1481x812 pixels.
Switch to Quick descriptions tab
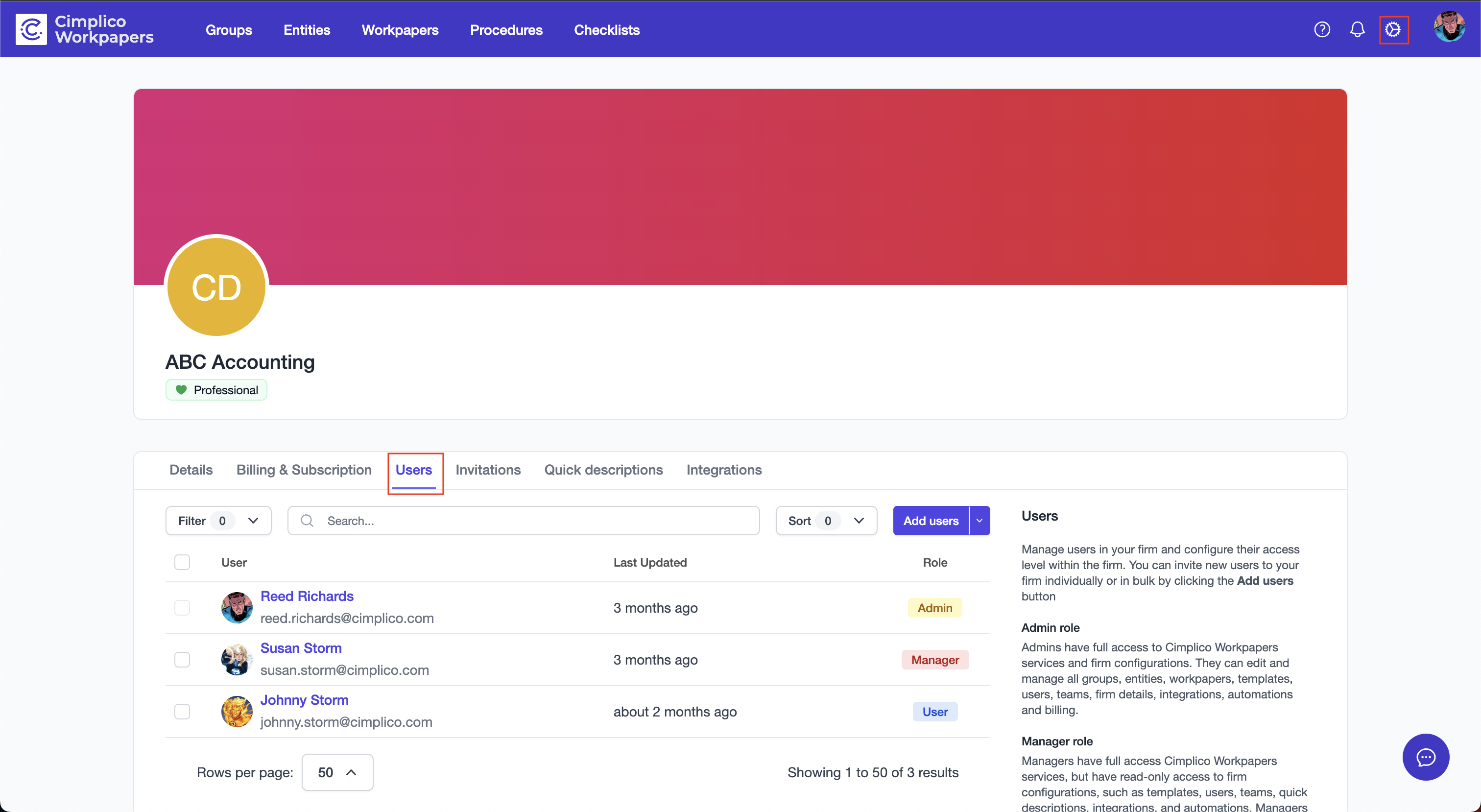point(603,470)
